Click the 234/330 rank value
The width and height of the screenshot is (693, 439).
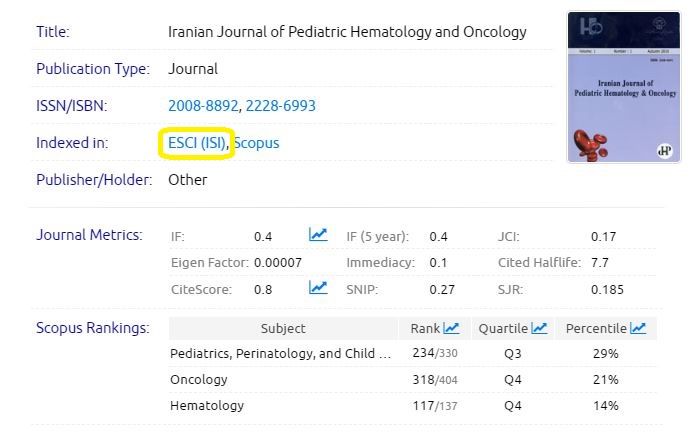pos(434,354)
